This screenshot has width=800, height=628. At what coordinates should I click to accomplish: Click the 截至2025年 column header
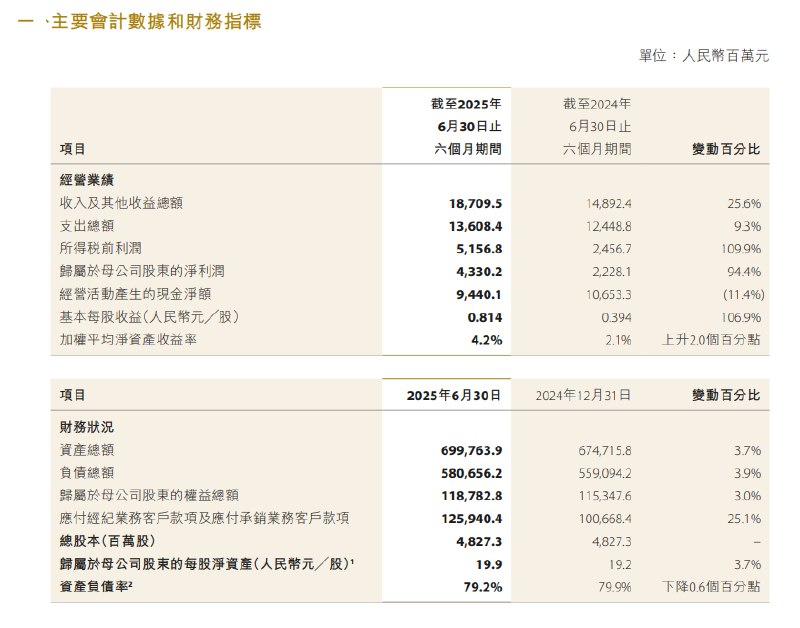466,104
